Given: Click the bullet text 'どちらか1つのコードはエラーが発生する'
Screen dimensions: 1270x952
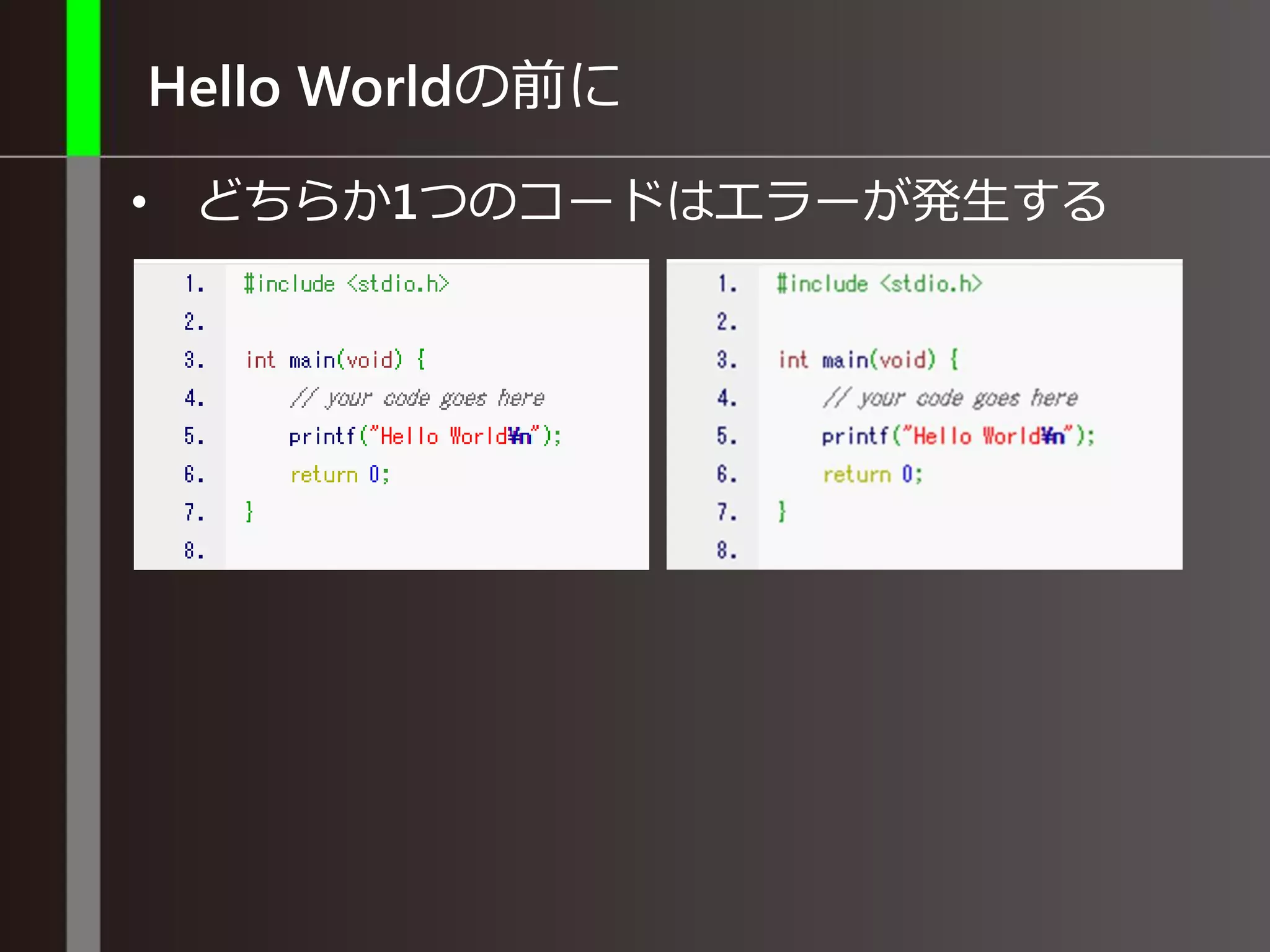Looking at the screenshot, I should 652,200.
